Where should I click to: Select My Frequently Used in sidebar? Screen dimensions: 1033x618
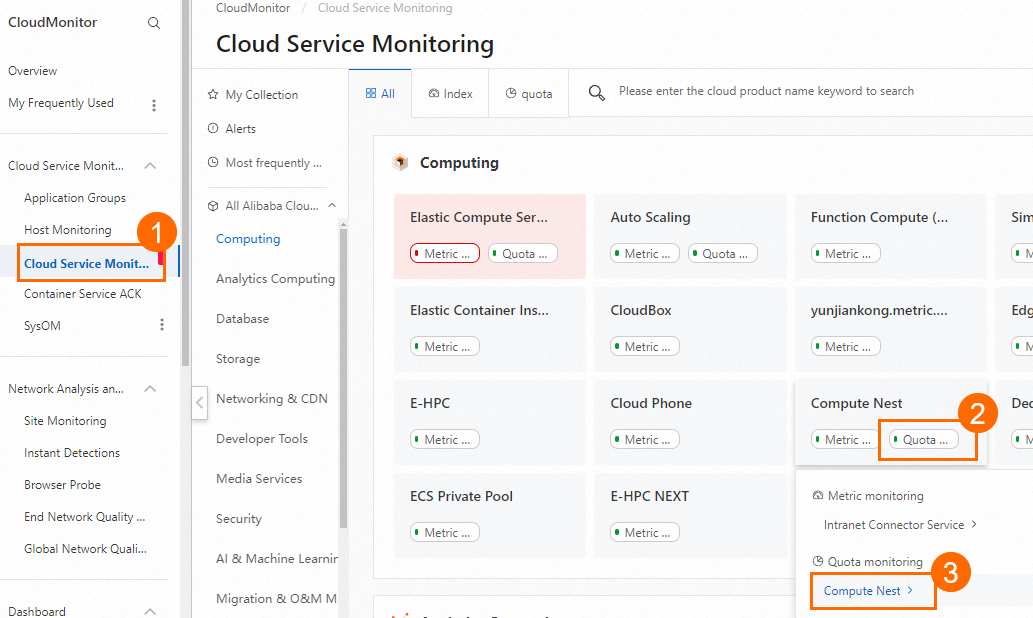(61, 103)
